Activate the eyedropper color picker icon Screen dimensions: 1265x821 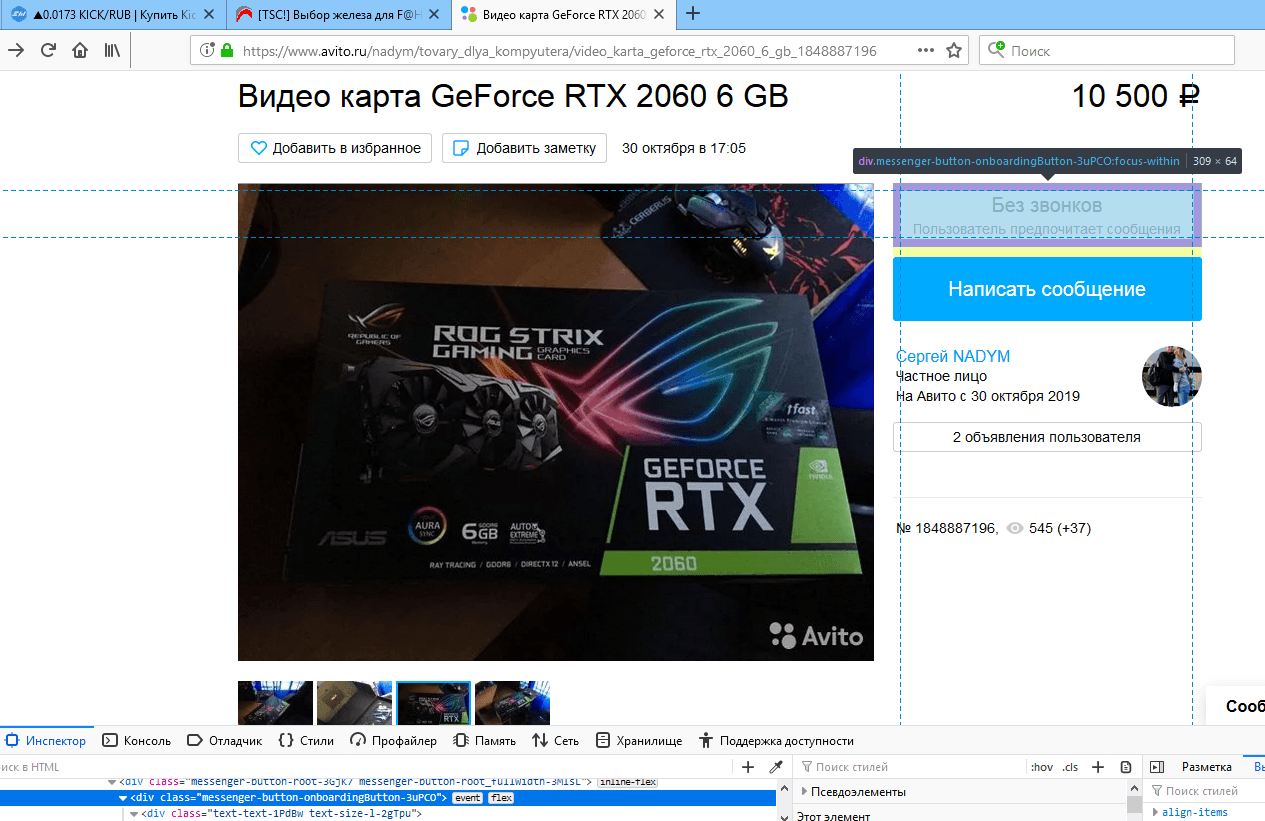click(775, 767)
